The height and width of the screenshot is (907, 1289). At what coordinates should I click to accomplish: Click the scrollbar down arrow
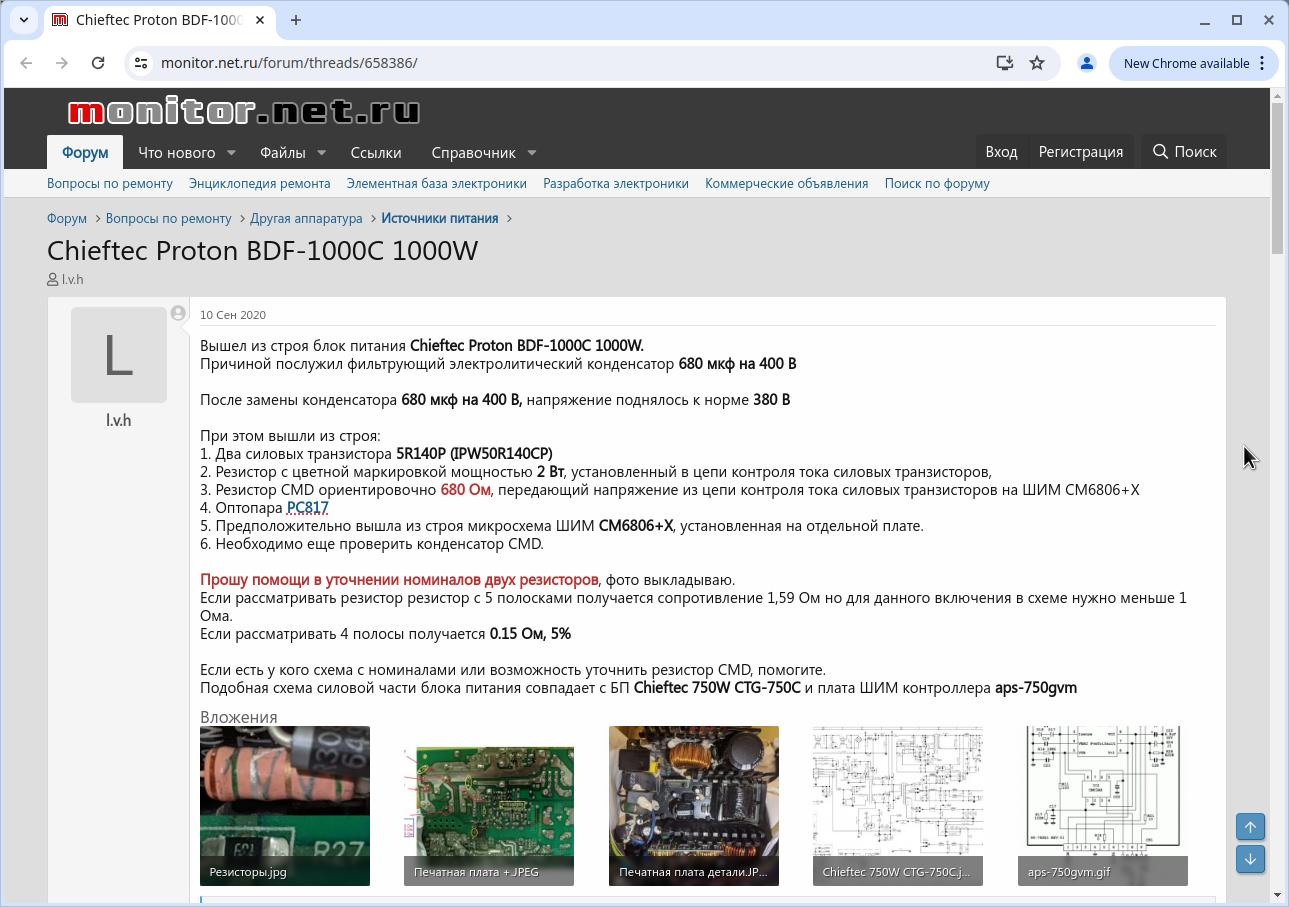1277,895
